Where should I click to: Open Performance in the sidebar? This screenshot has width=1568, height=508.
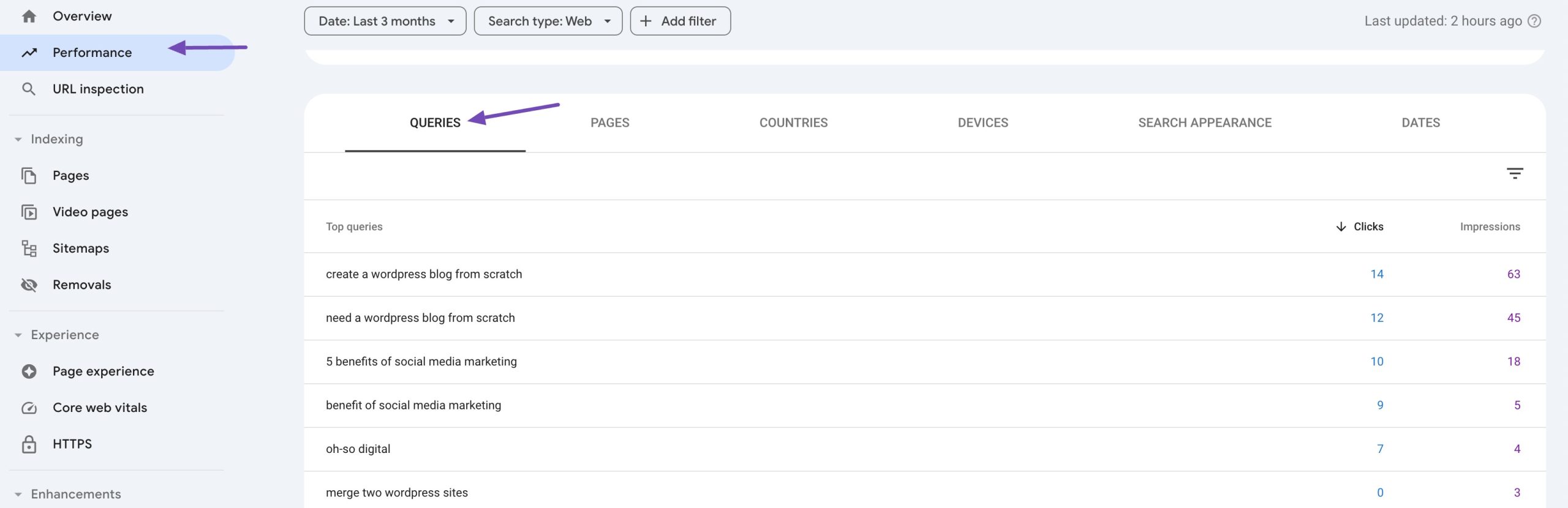[x=116, y=53]
